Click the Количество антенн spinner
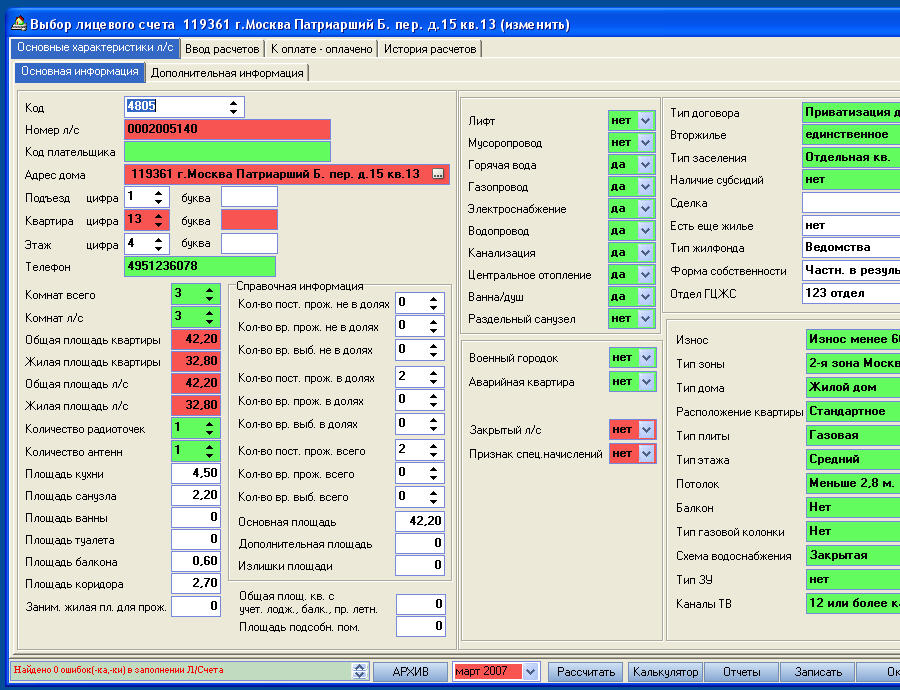This screenshot has height=690, width=900. point(210,451)
